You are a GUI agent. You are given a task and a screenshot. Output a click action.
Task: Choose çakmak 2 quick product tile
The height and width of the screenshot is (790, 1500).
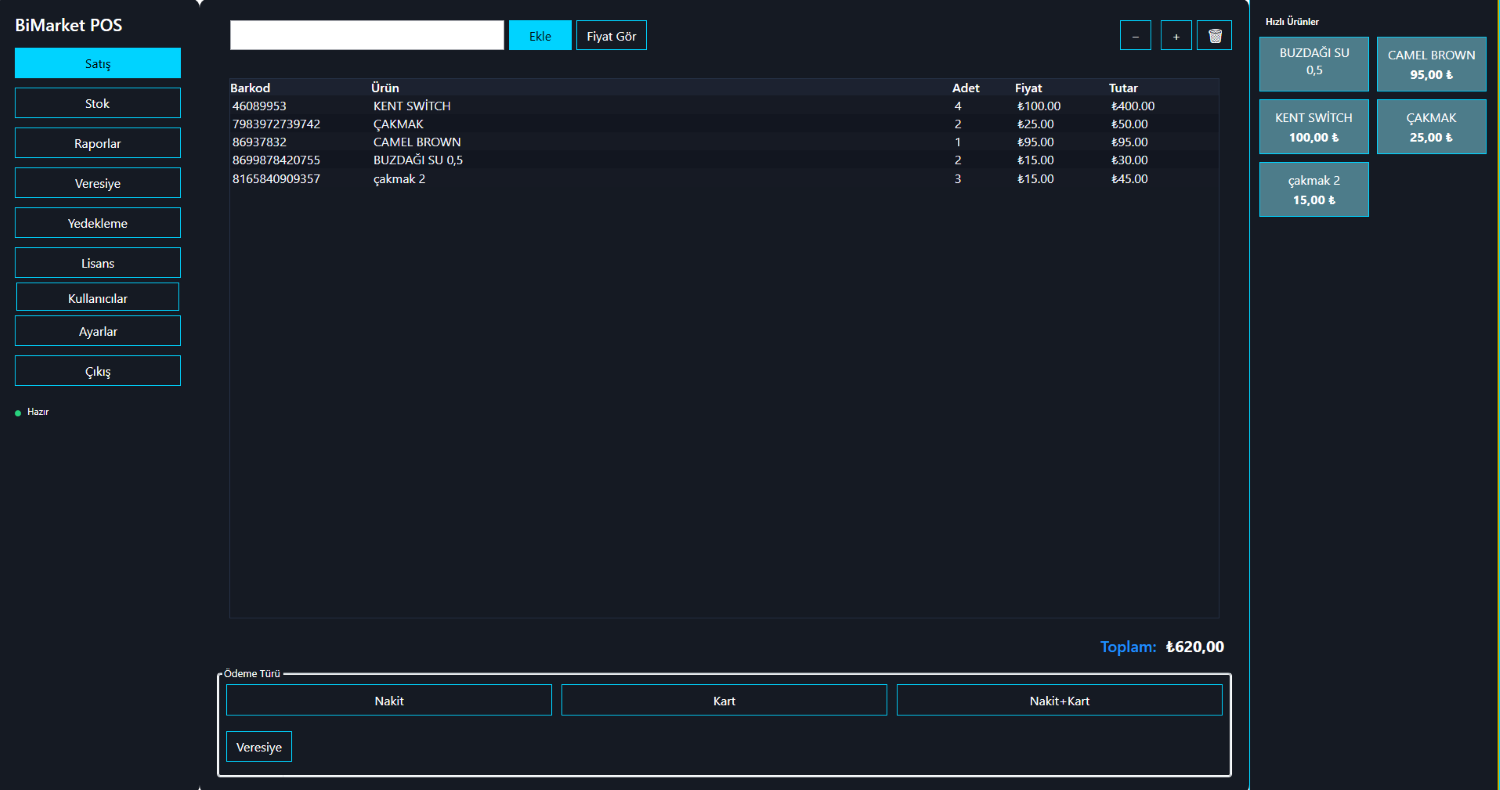[x=1314, y=189]
